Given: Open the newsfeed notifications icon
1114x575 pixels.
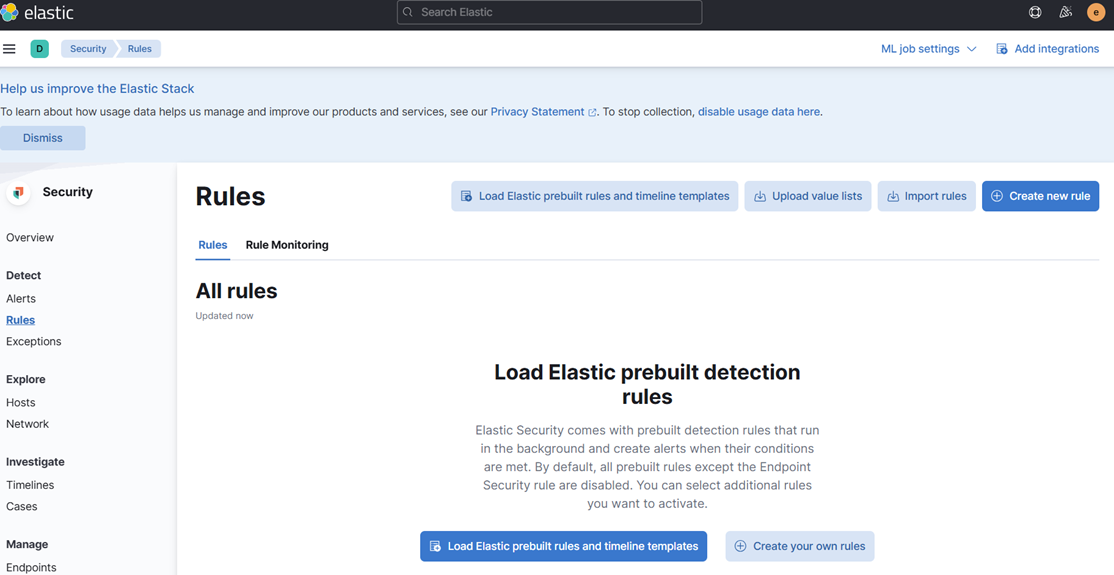Looking at the screenshot, I should coord(1065,13).
